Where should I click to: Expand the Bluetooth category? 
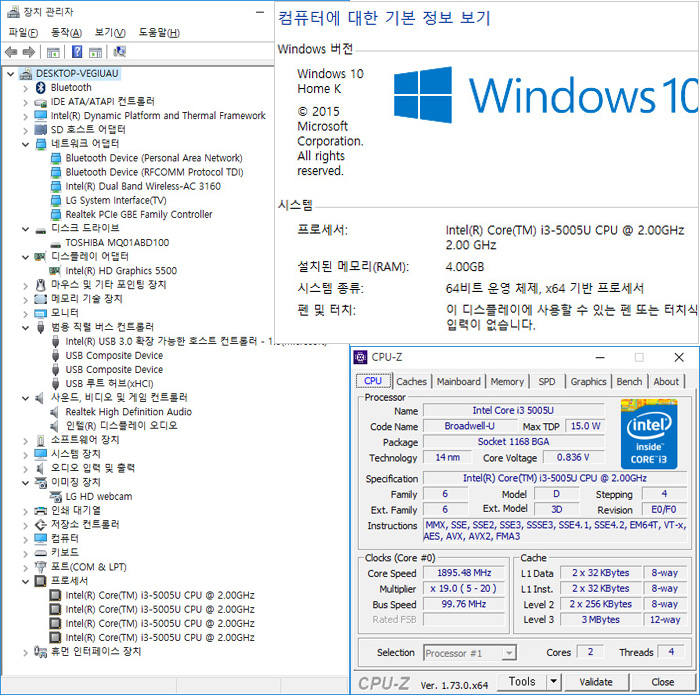coord(25,88)
